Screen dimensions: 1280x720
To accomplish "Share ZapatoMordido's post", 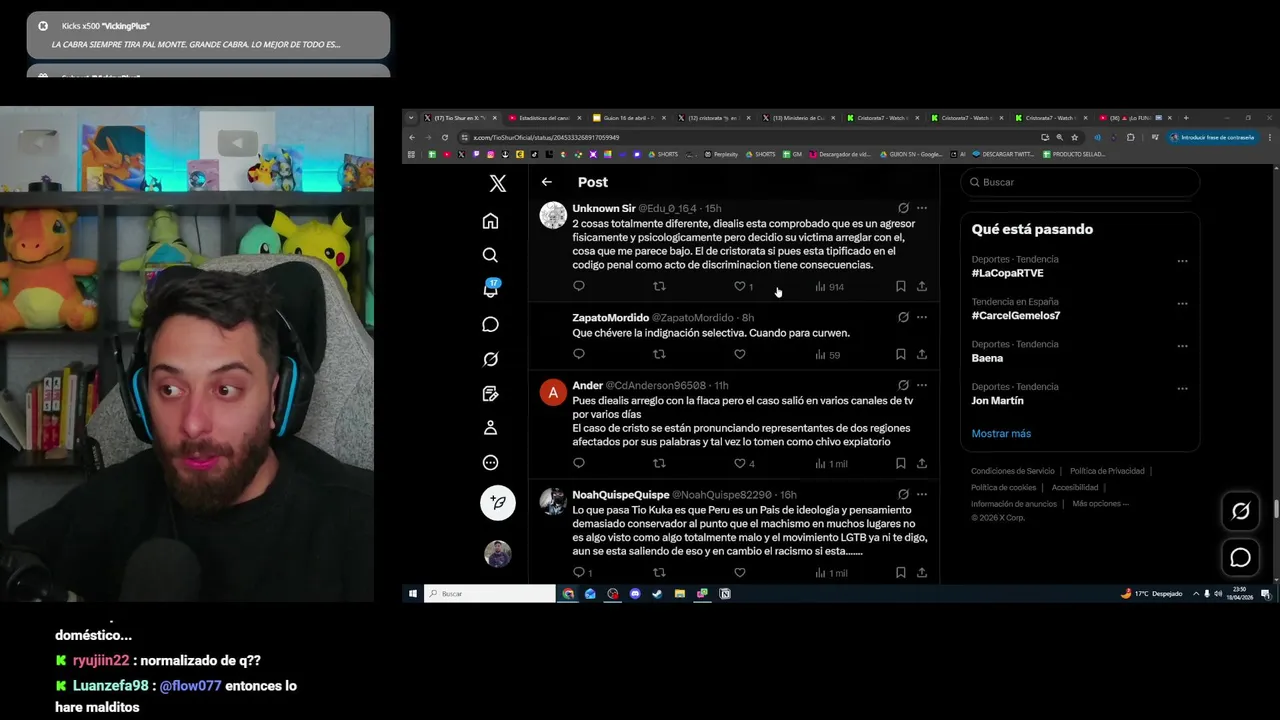I will tap(922, 354).
